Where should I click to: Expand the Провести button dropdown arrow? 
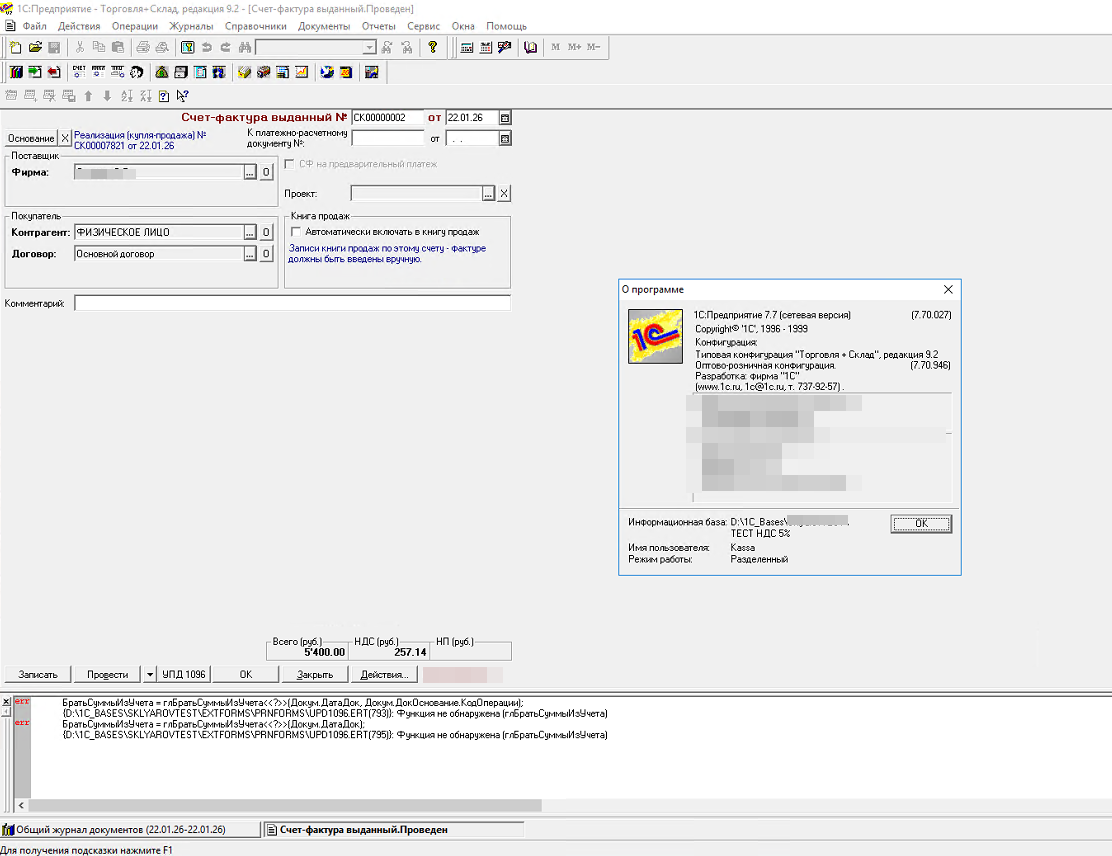pyautogui.click(x=150, y=674)
